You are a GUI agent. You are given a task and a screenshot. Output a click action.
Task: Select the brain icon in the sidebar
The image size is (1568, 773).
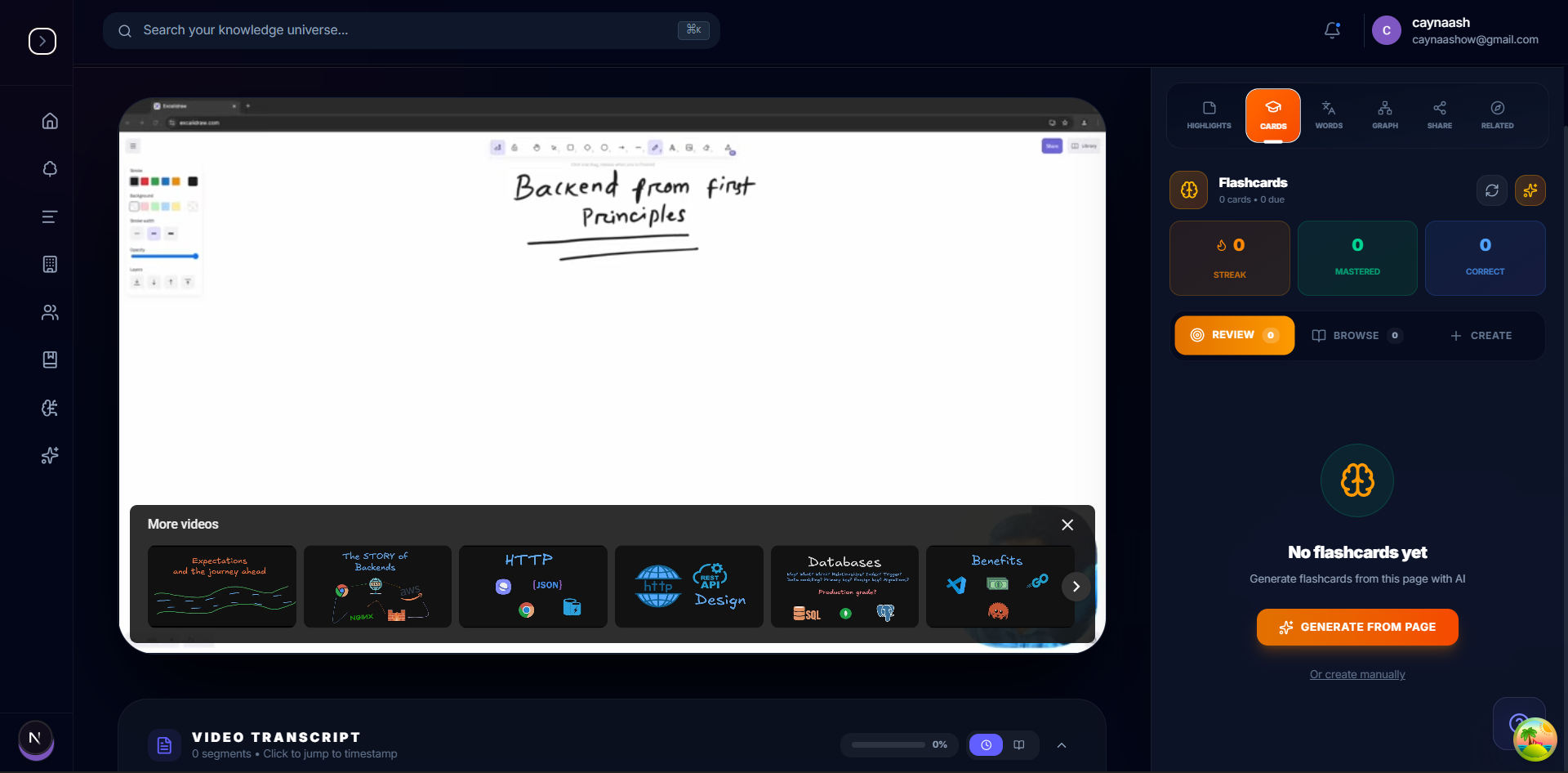click(x=49, y=409)
